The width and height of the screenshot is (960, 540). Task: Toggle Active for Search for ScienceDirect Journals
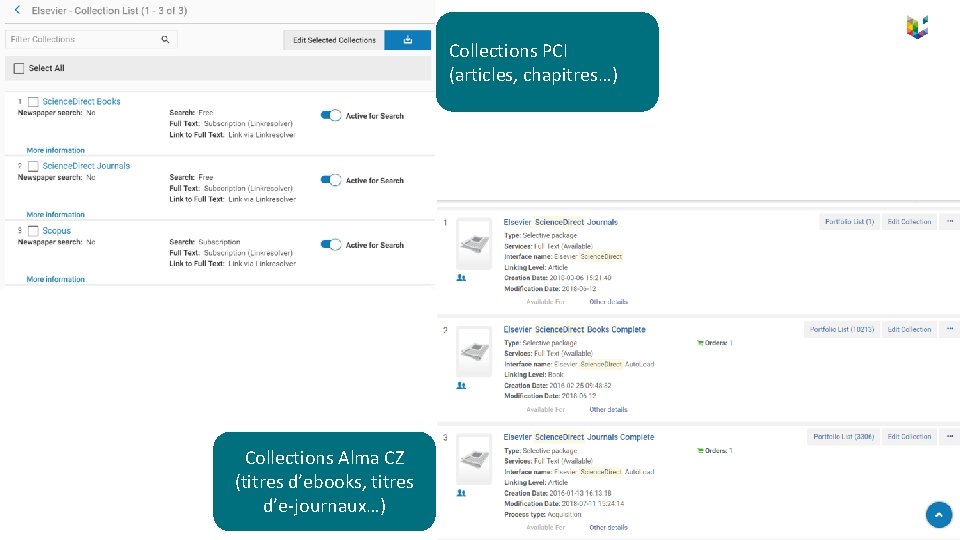(331, 180)
